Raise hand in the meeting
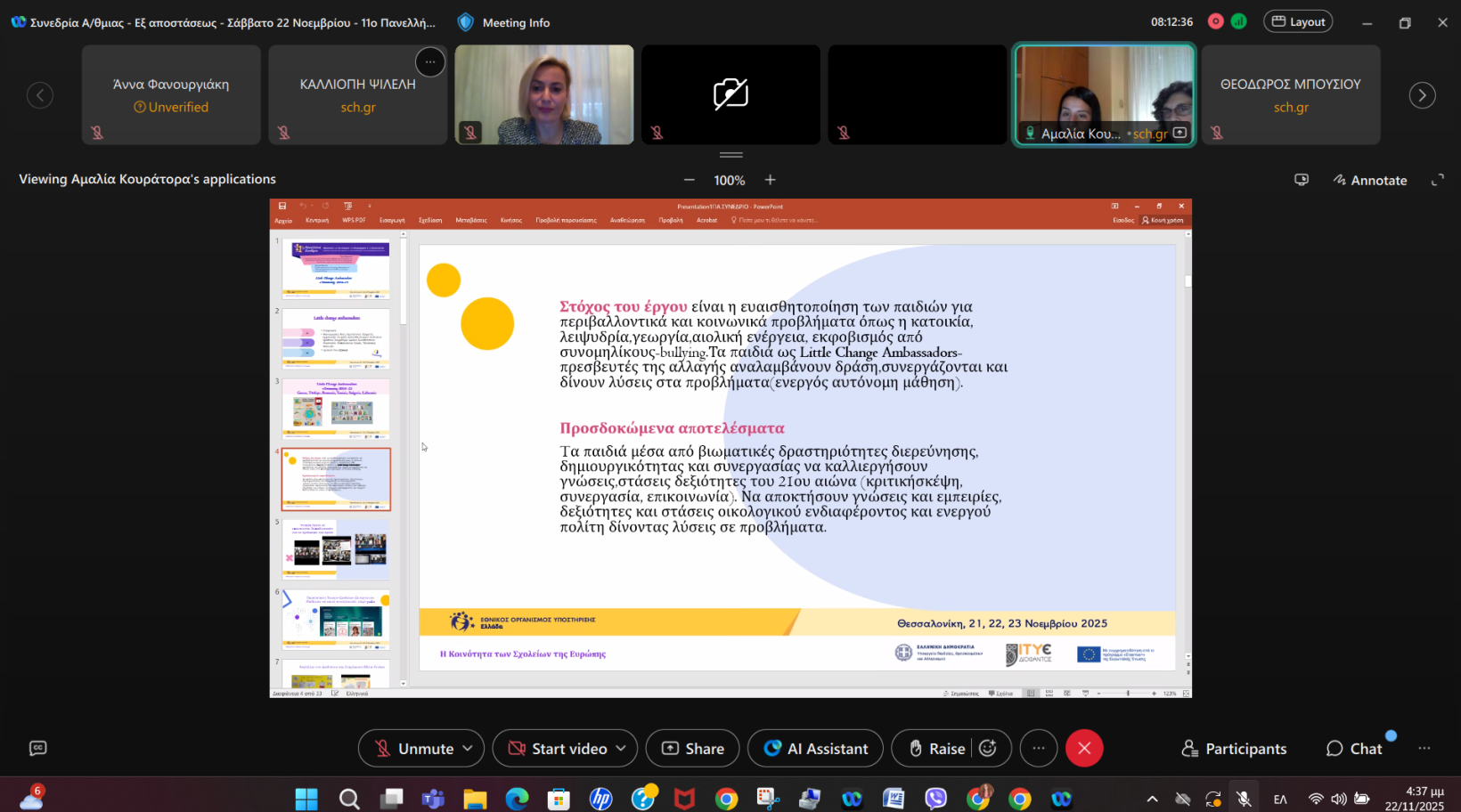Screen dimensions: 1461x812 936,749
